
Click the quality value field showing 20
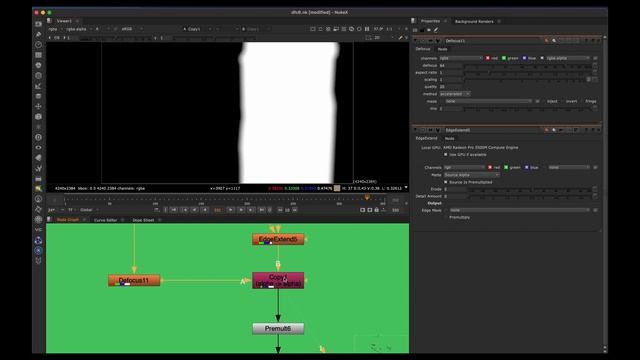[x=451, y=87]
